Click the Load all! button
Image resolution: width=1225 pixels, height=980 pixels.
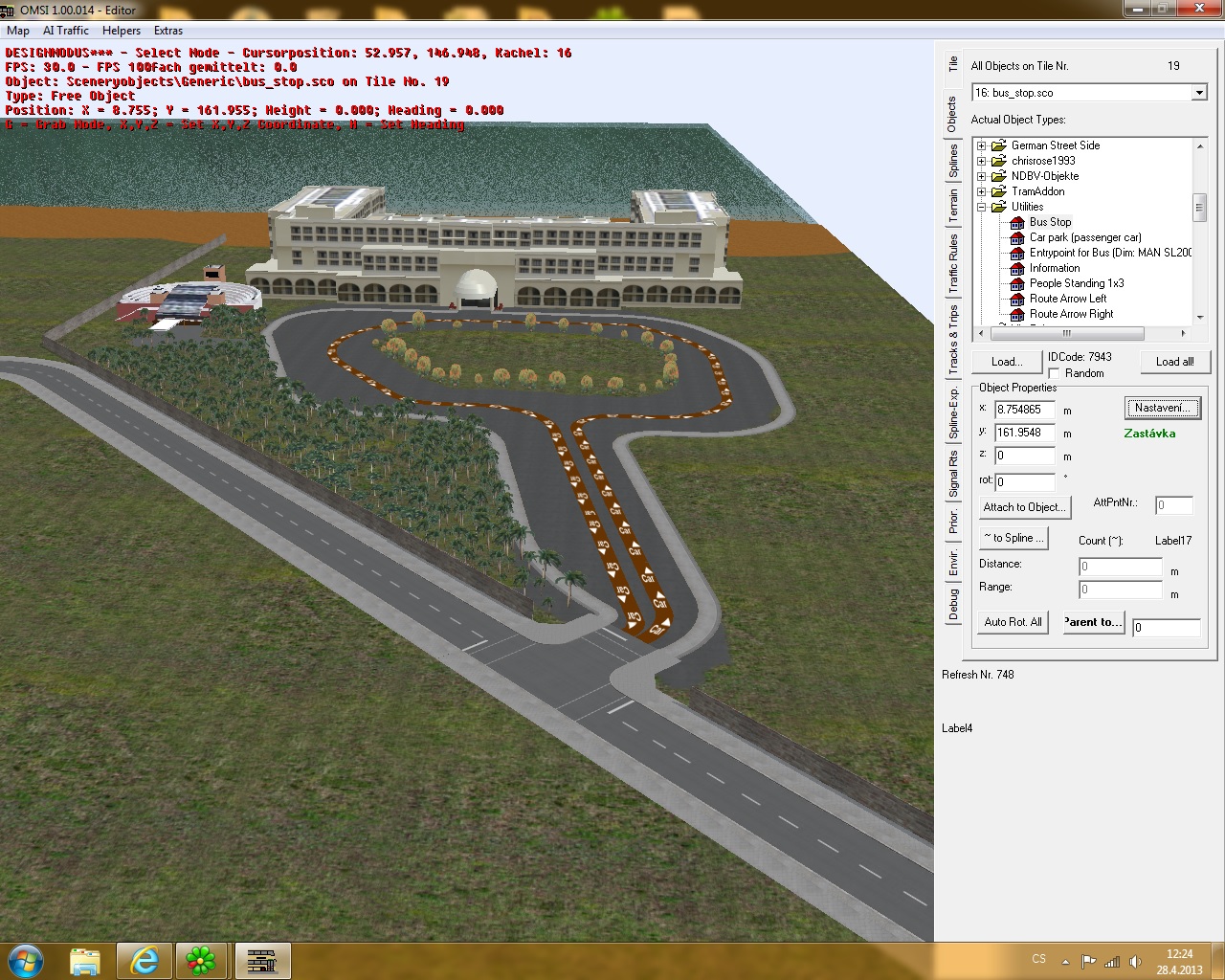click(x=1174, y=362)
